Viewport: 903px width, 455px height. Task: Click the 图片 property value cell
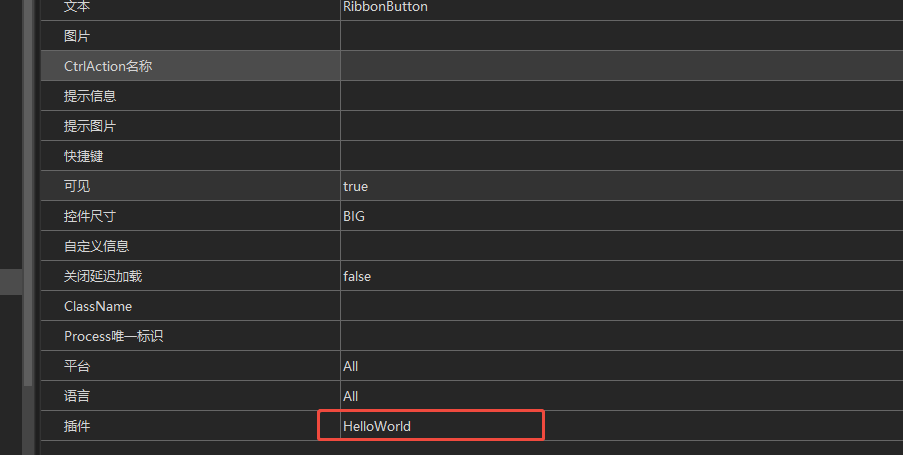[x=622, y=36]
